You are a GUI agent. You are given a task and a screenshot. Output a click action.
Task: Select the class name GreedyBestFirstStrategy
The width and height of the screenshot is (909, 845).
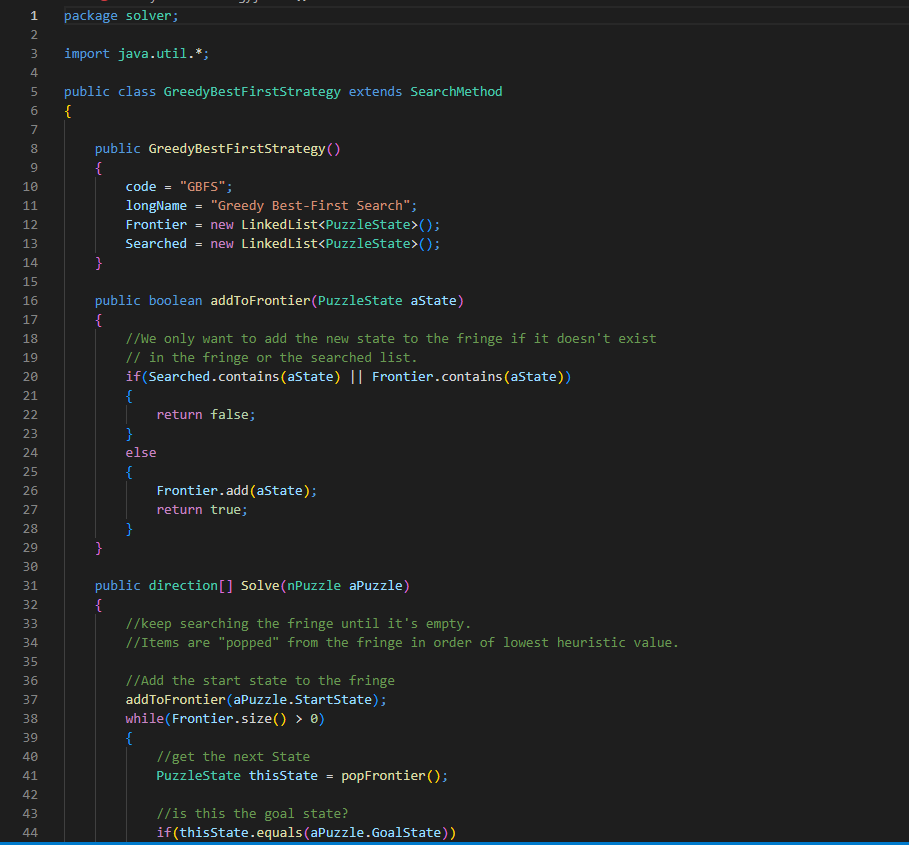point(251,91)
